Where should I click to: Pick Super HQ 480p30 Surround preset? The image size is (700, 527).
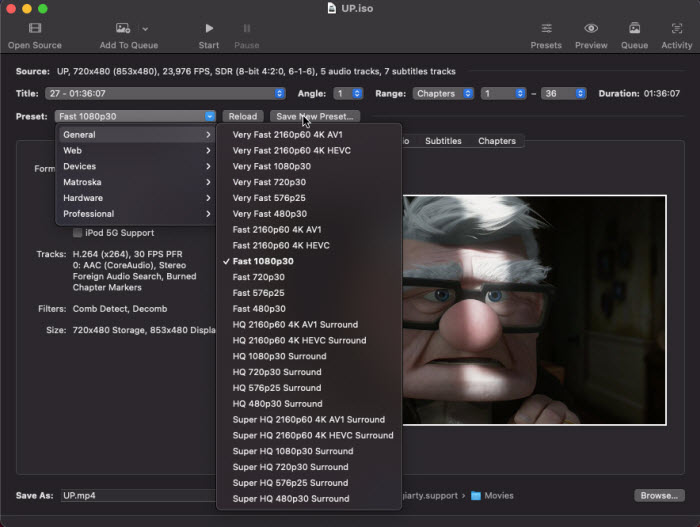coord(309,499)
